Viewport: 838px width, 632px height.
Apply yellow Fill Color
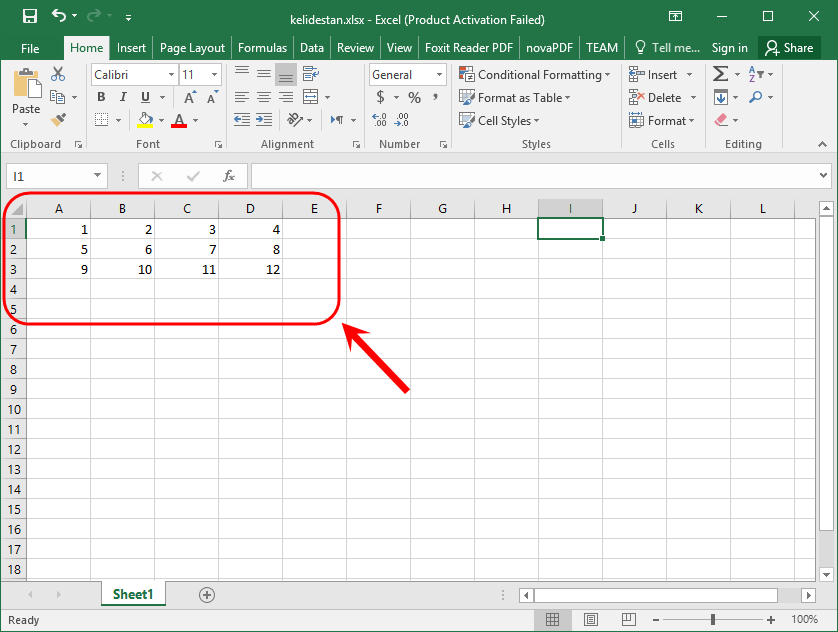tap(145, 120)
